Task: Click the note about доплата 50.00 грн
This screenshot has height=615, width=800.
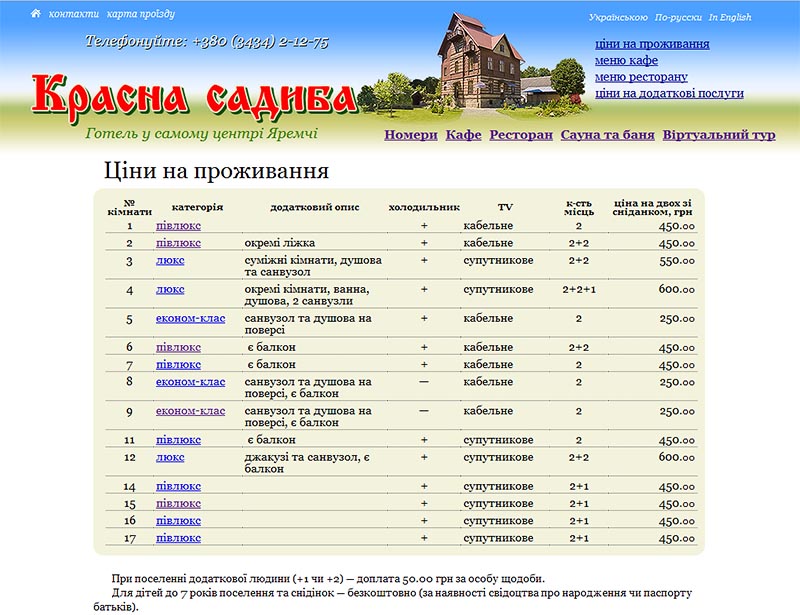Action: click(x=328, y=579)
